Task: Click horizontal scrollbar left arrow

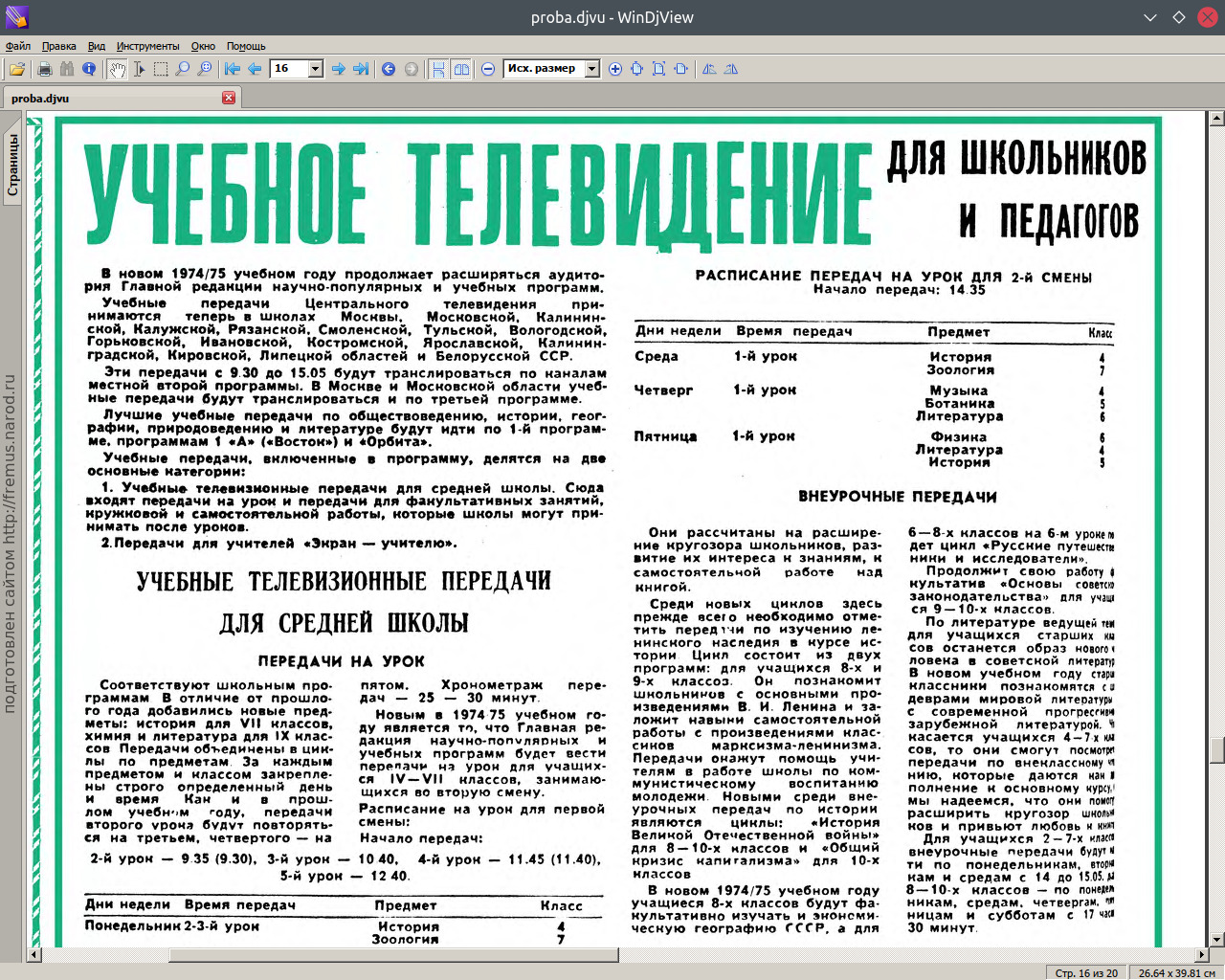Action: (34, 955)
